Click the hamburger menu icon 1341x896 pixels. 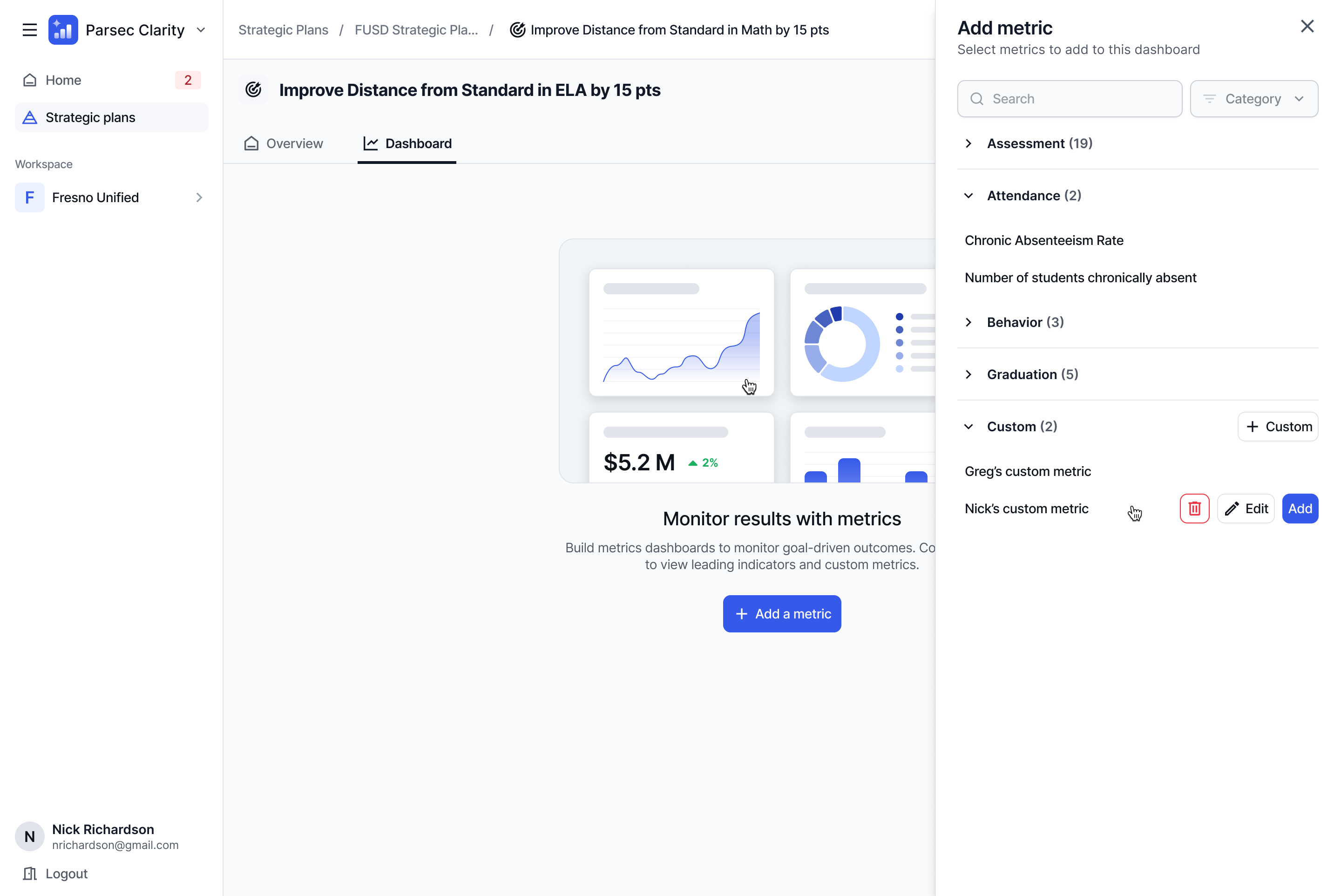(30, 30)
